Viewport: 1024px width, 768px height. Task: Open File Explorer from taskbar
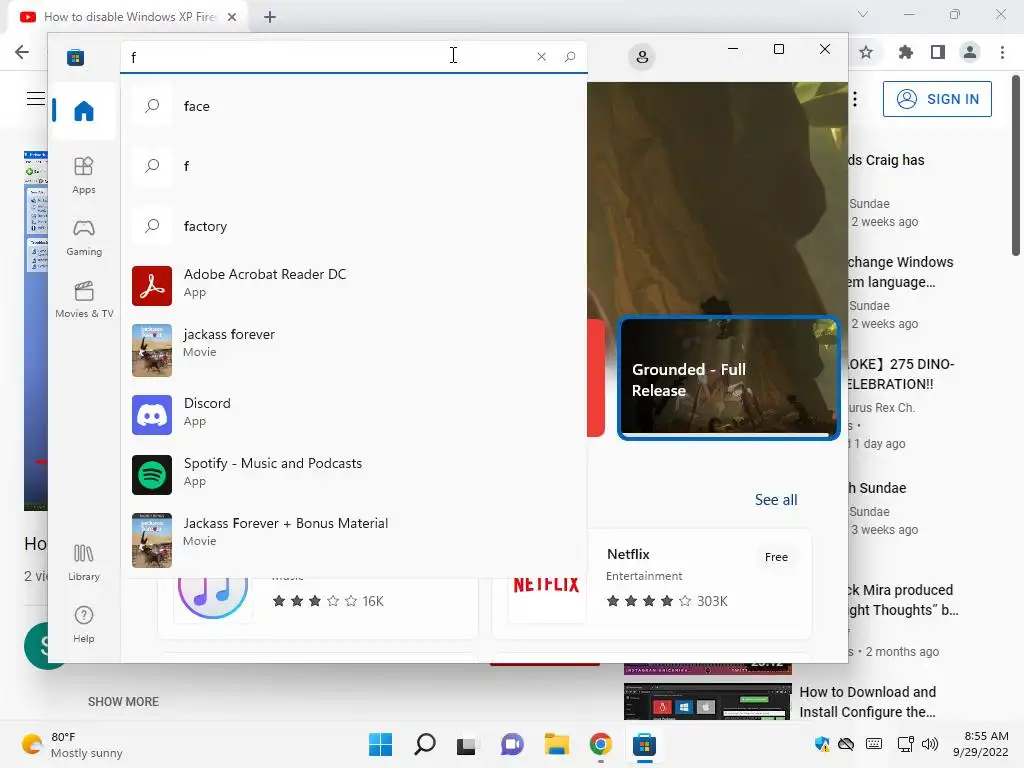(556, 744)
